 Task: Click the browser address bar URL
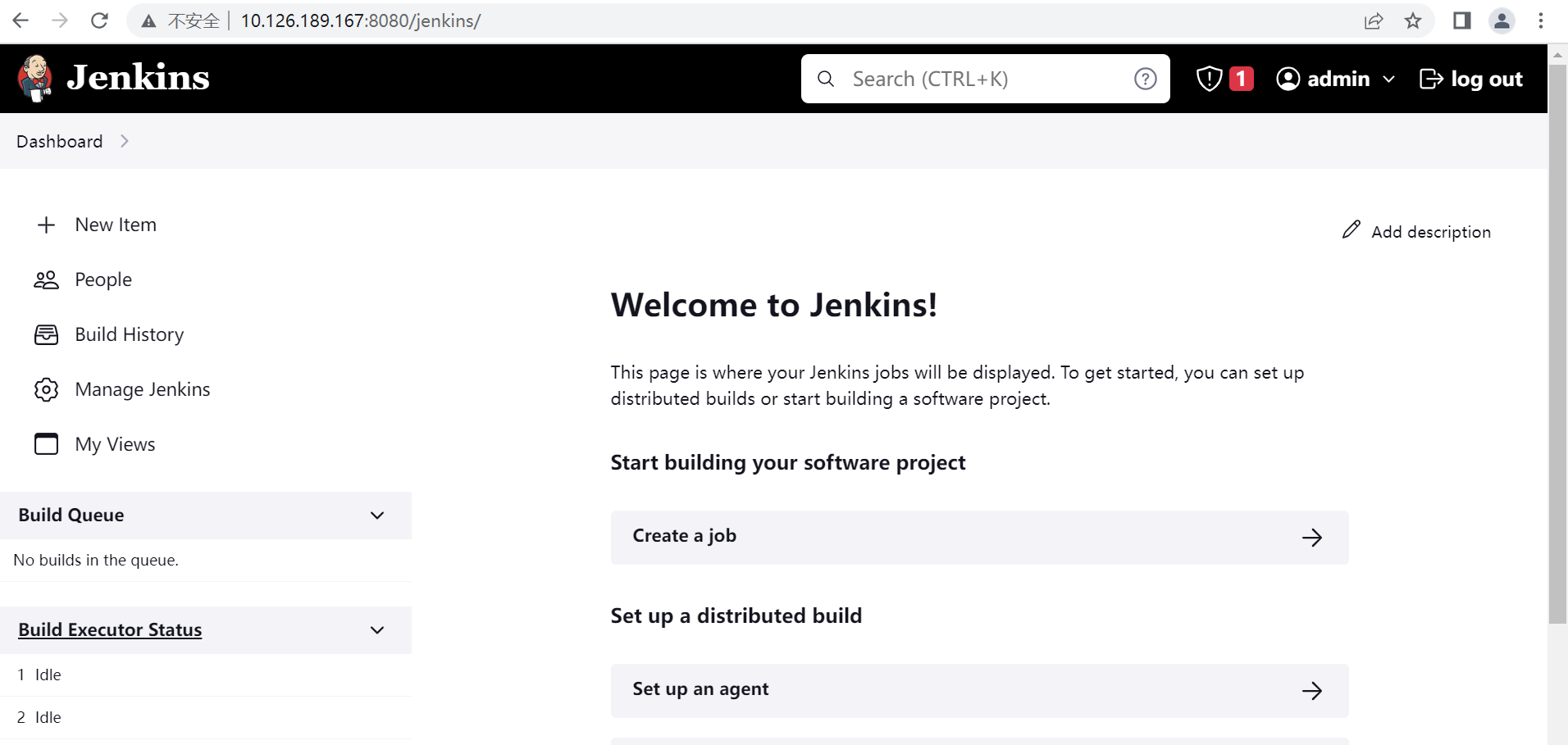361,20
